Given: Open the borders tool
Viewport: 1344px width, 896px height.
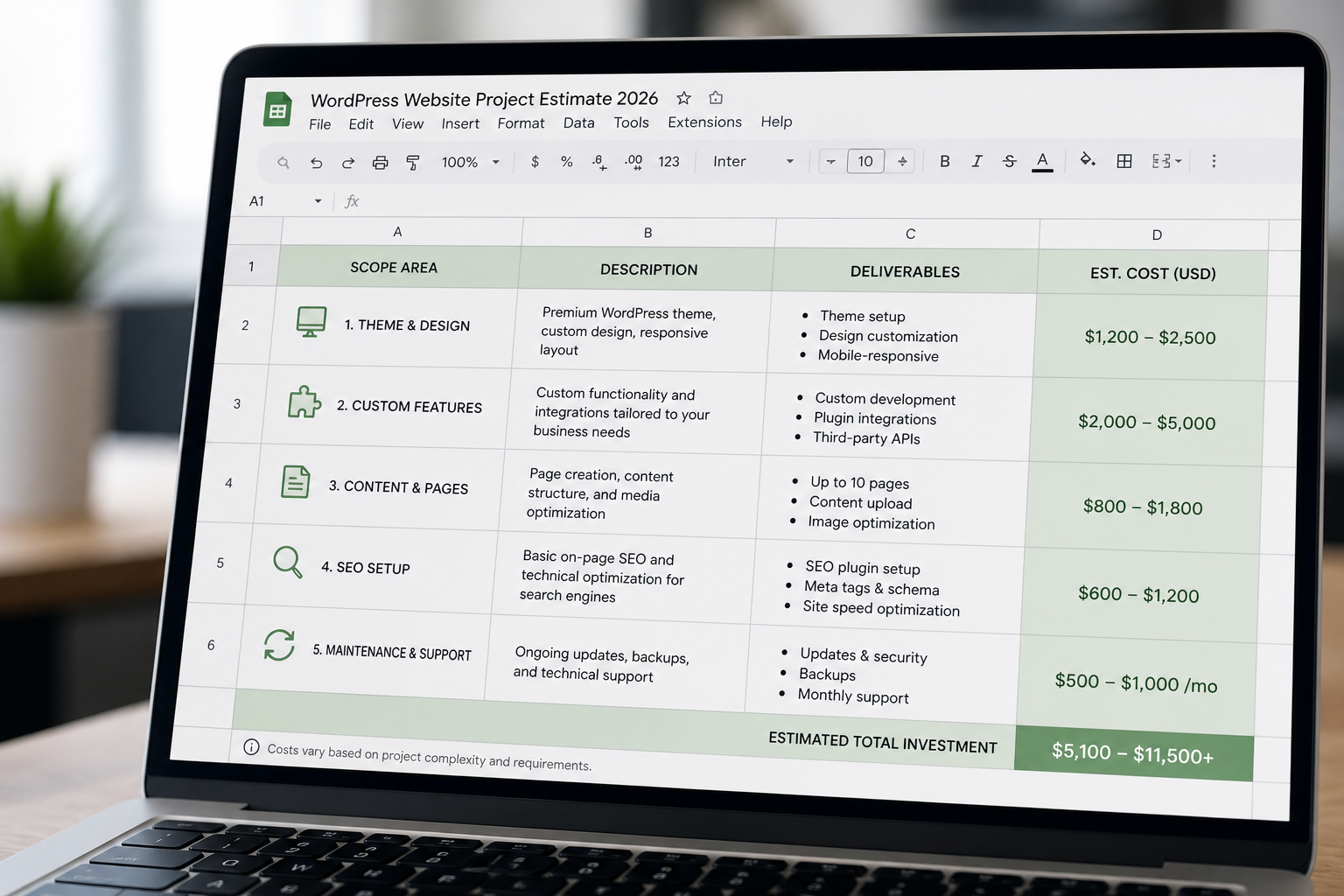Looking at the screenshot, I should tap(1124, 161).
